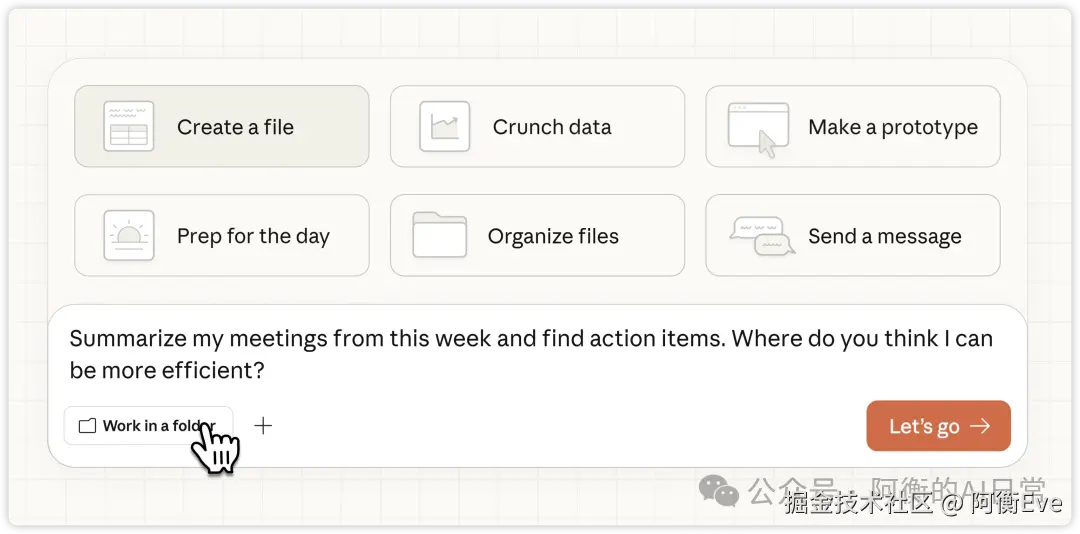This screenshot has height=534, width=1080.
Task: Click the arrow icon inside Let's go
Action: [980, 426]
